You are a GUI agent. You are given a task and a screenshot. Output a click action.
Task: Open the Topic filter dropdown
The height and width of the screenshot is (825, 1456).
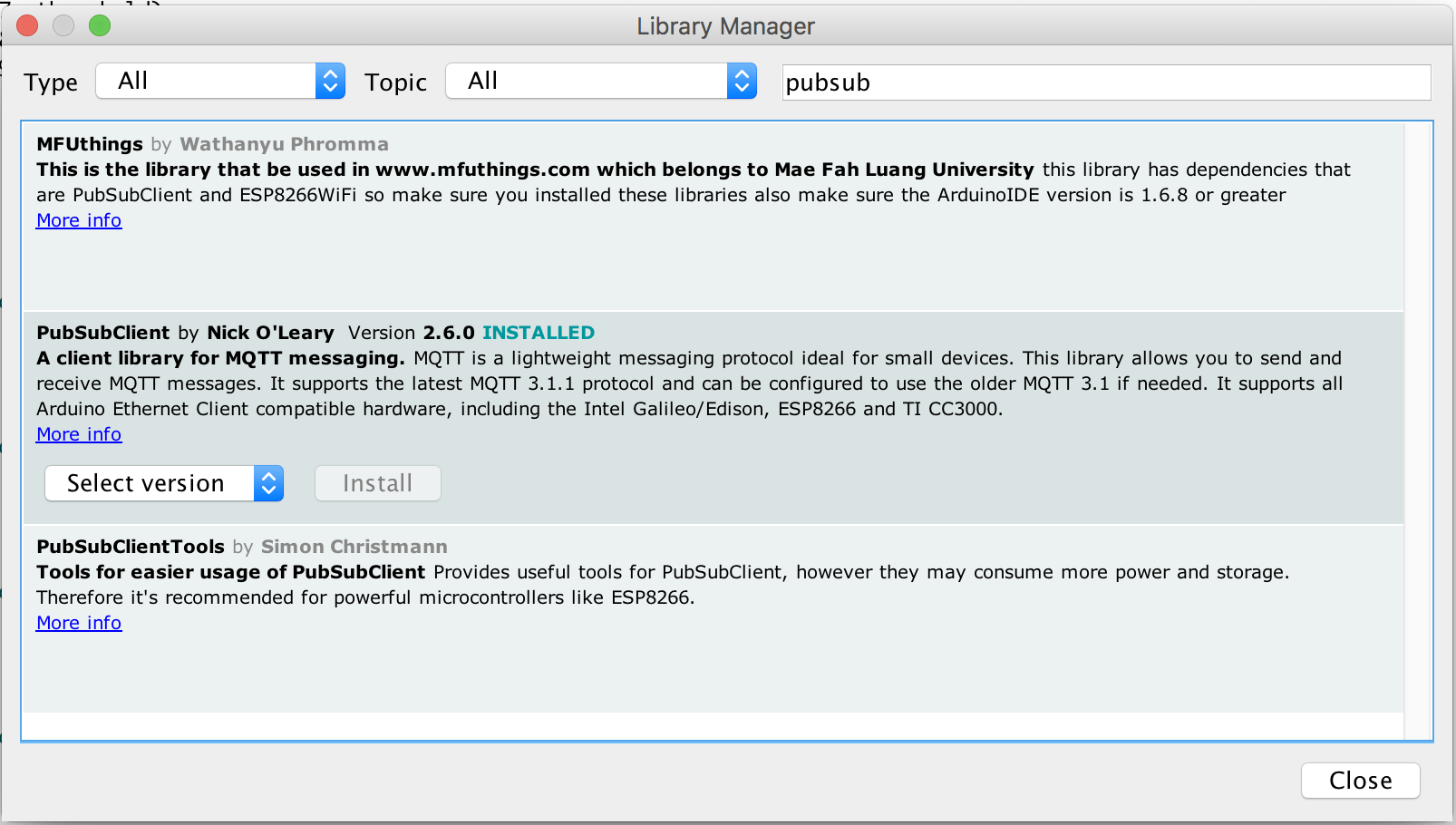tap(601, 82)
